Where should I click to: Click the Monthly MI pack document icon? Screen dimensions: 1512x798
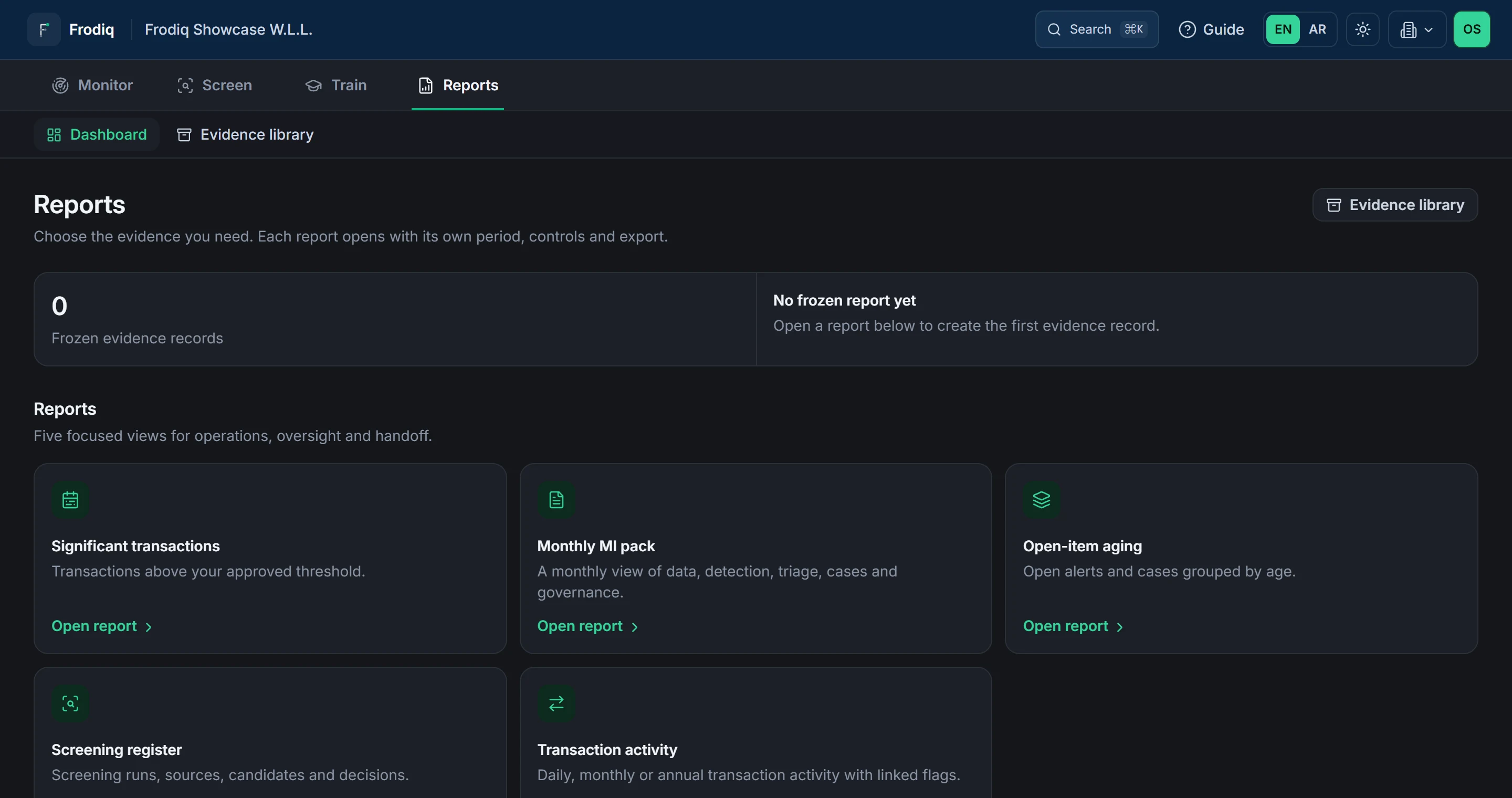556,500
